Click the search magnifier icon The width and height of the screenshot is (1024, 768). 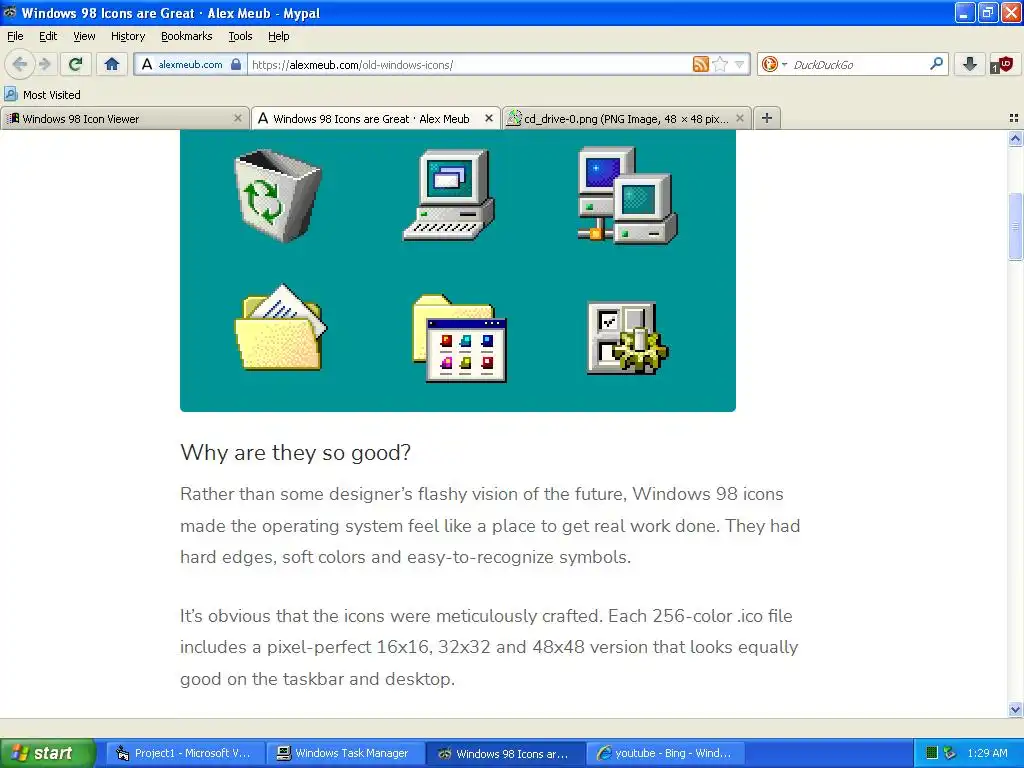tap(936, 64)
